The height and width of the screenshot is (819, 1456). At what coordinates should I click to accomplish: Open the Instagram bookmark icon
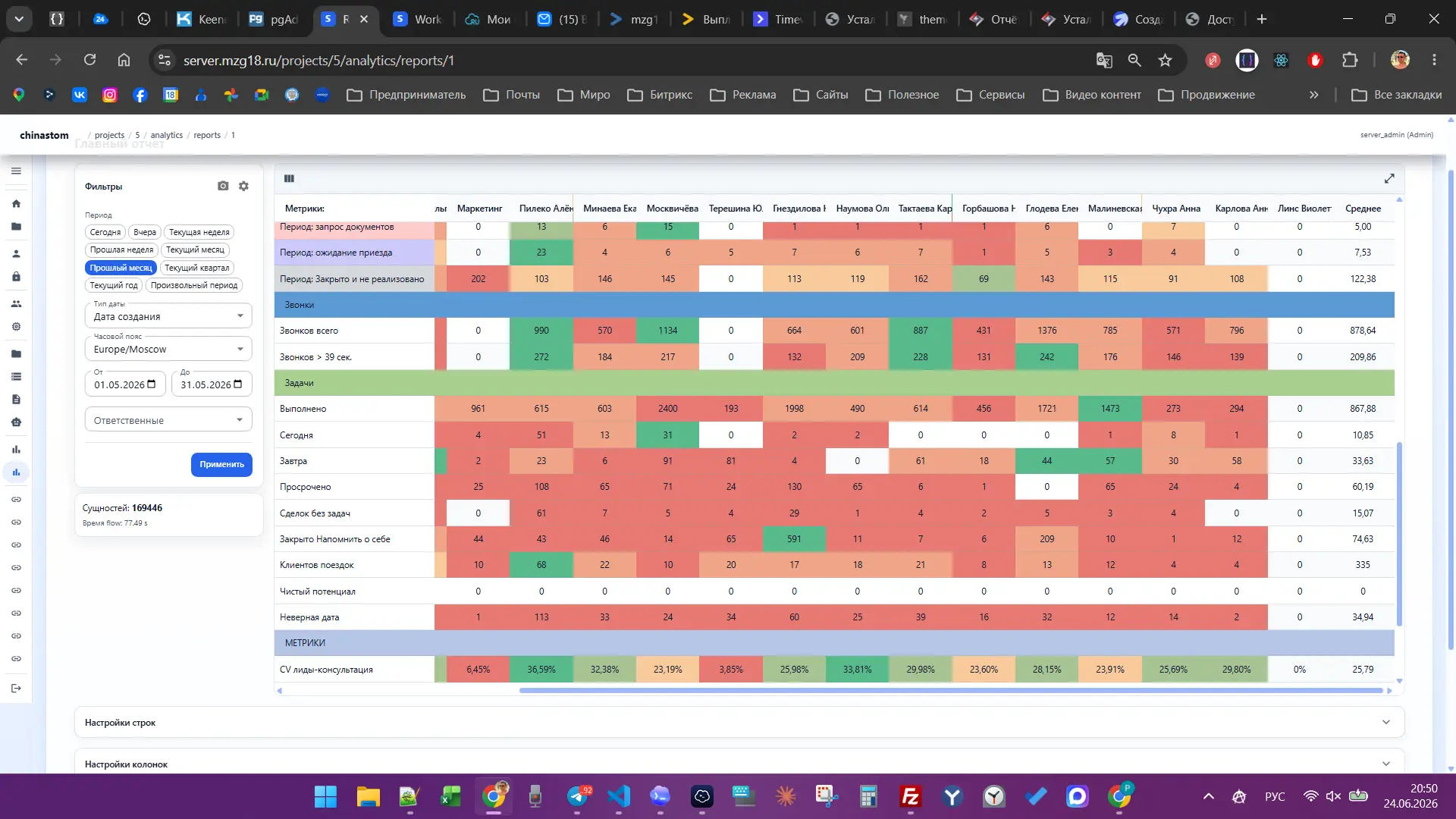[x=110, y=95]
